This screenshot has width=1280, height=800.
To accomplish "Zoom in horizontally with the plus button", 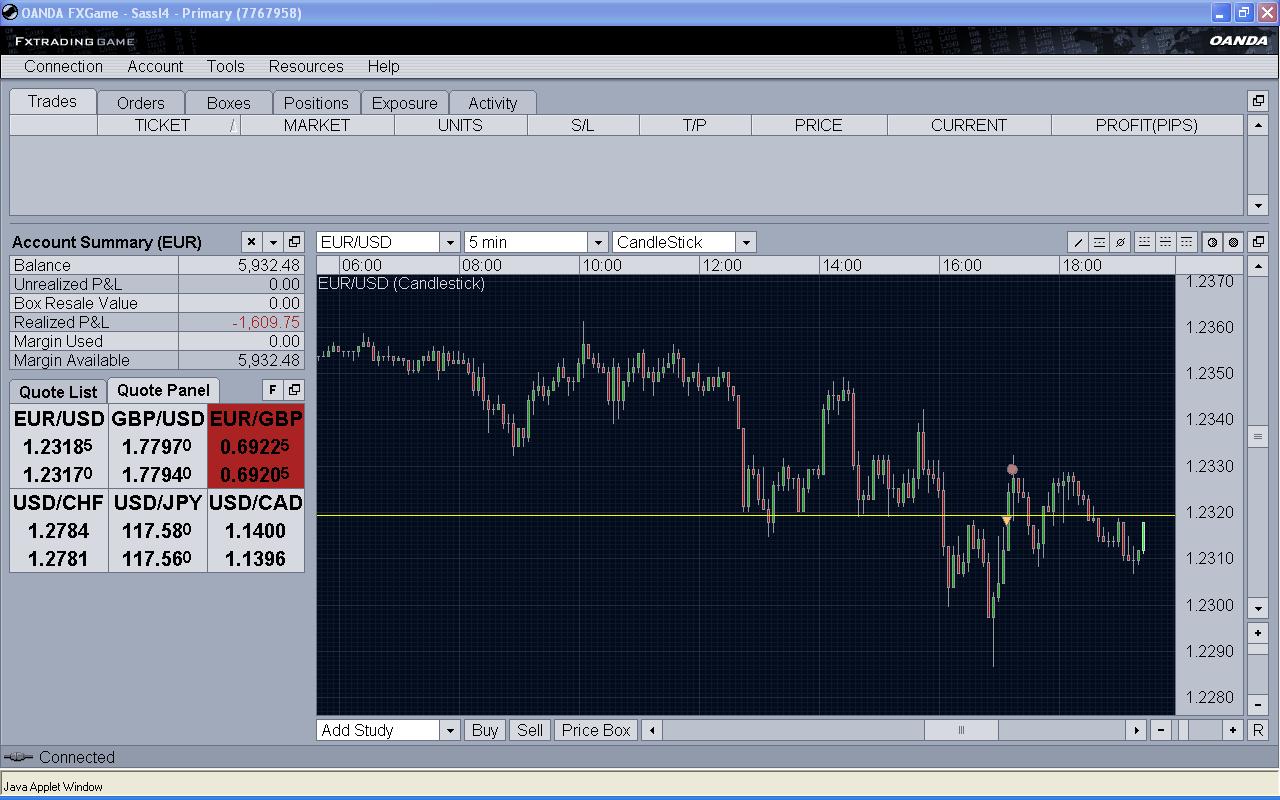I will (x=1233, y=730).
